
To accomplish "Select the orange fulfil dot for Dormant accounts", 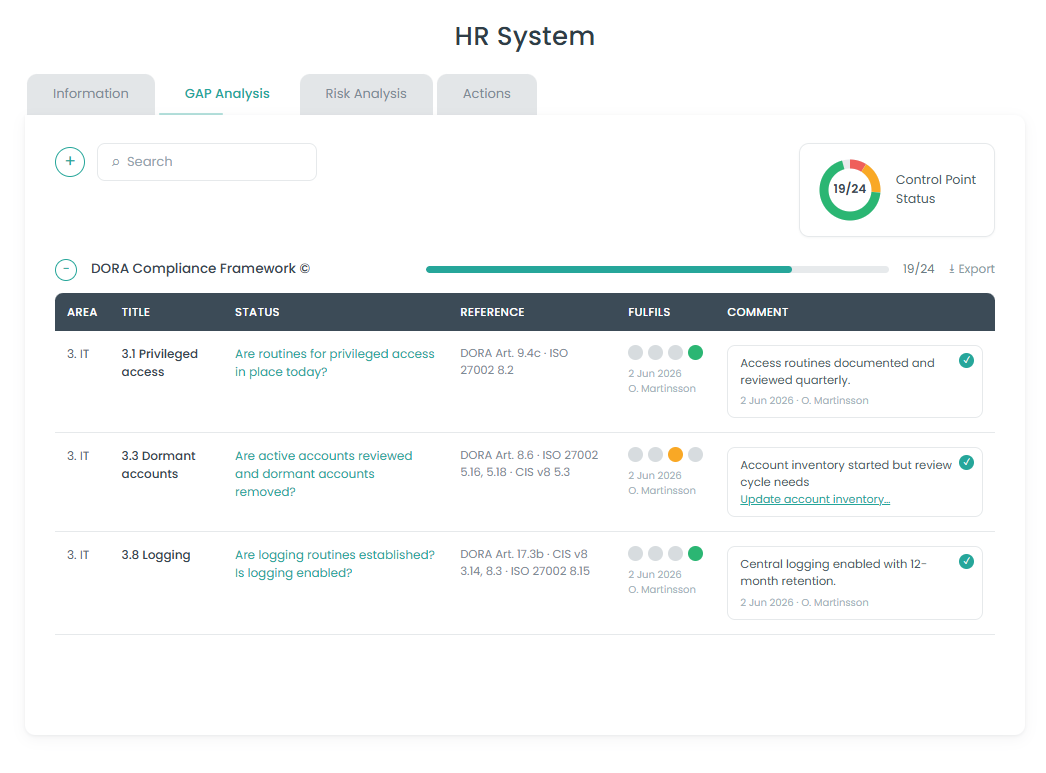I will tap(675, 454).
